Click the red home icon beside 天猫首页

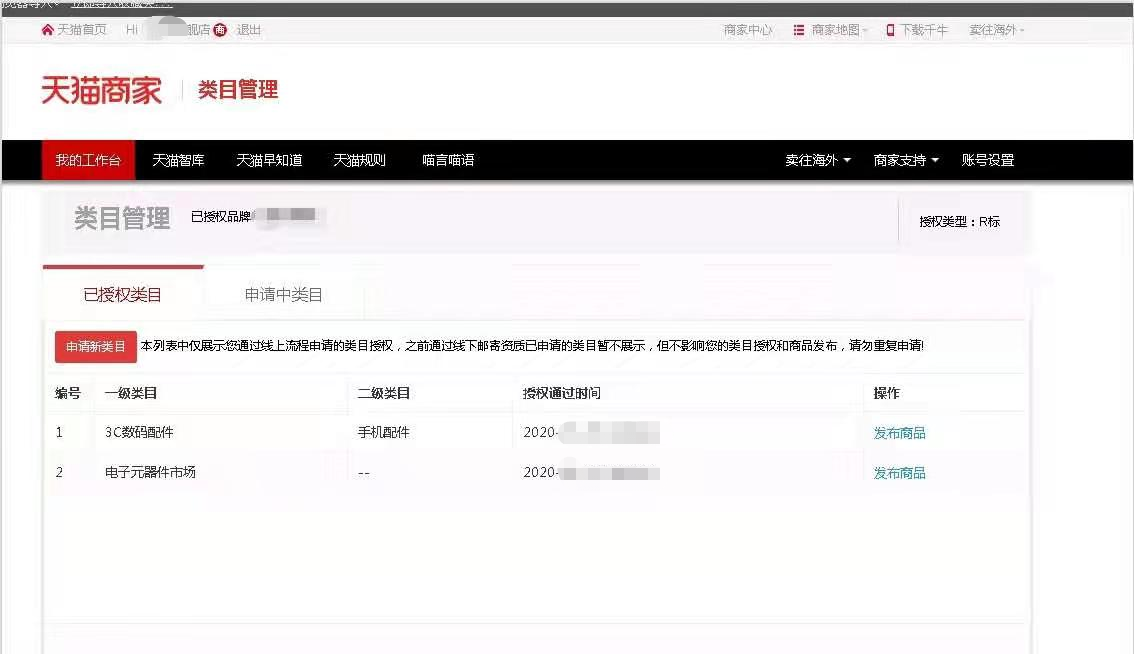48,30
